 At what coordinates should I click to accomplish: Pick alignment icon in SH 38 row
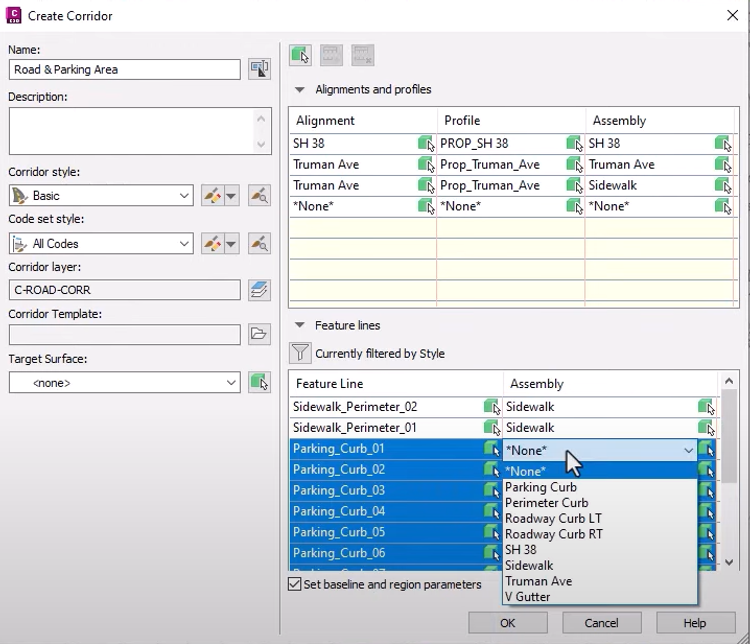coord(426,144)
